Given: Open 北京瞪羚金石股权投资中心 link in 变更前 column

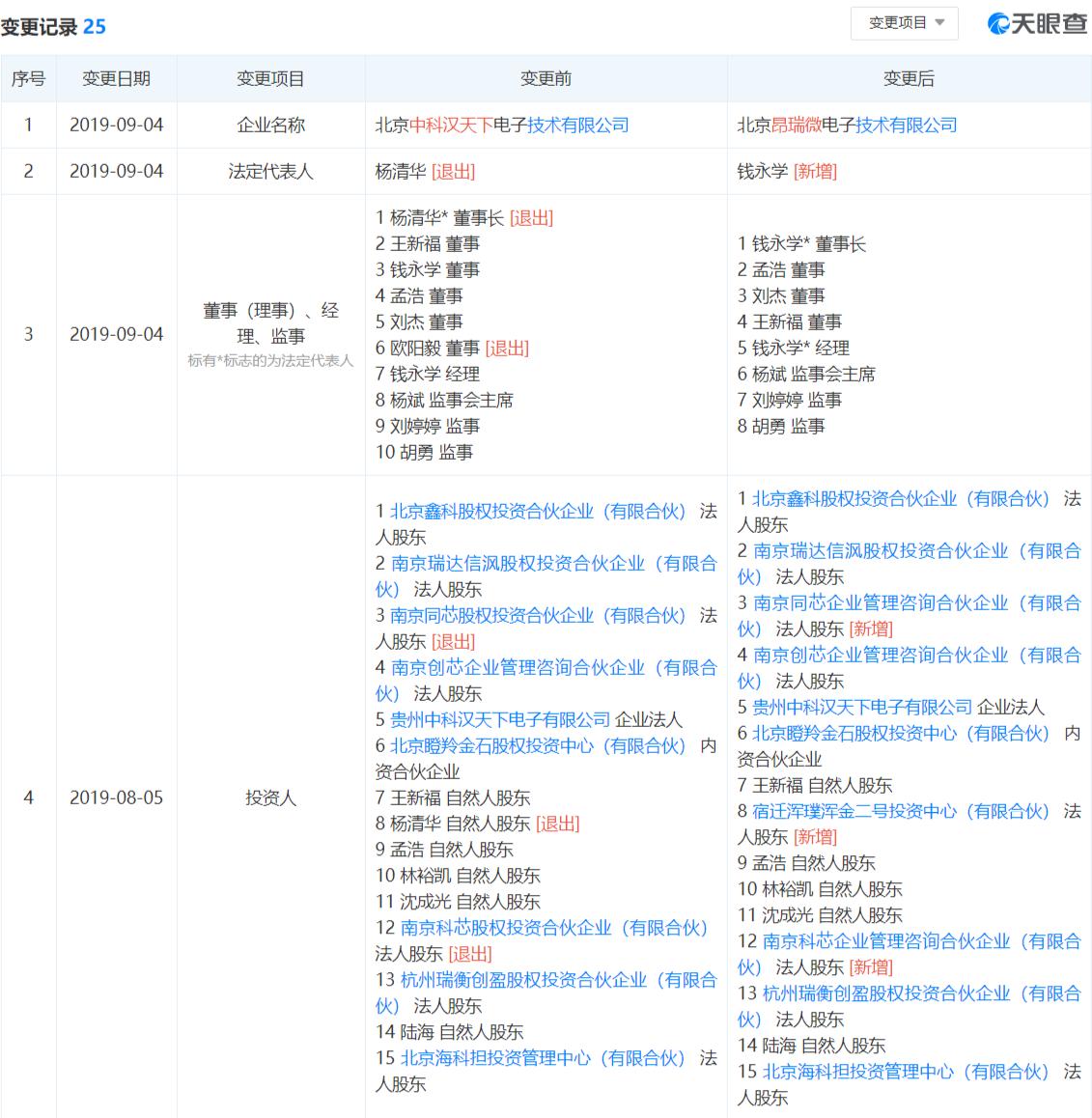Looking at the screenshot, I should pos(537,745).
